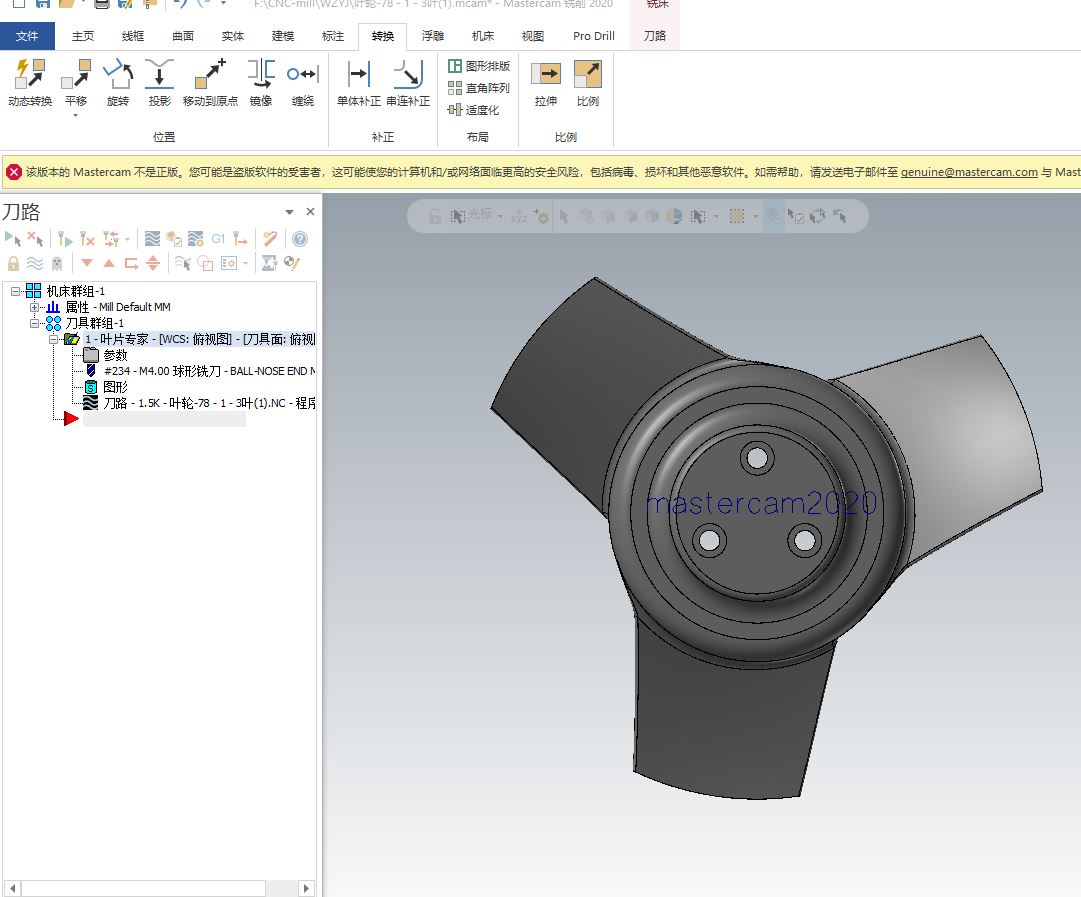
Task: Regenerate all dirty operations icon
Action: click(x=87, y=239)
